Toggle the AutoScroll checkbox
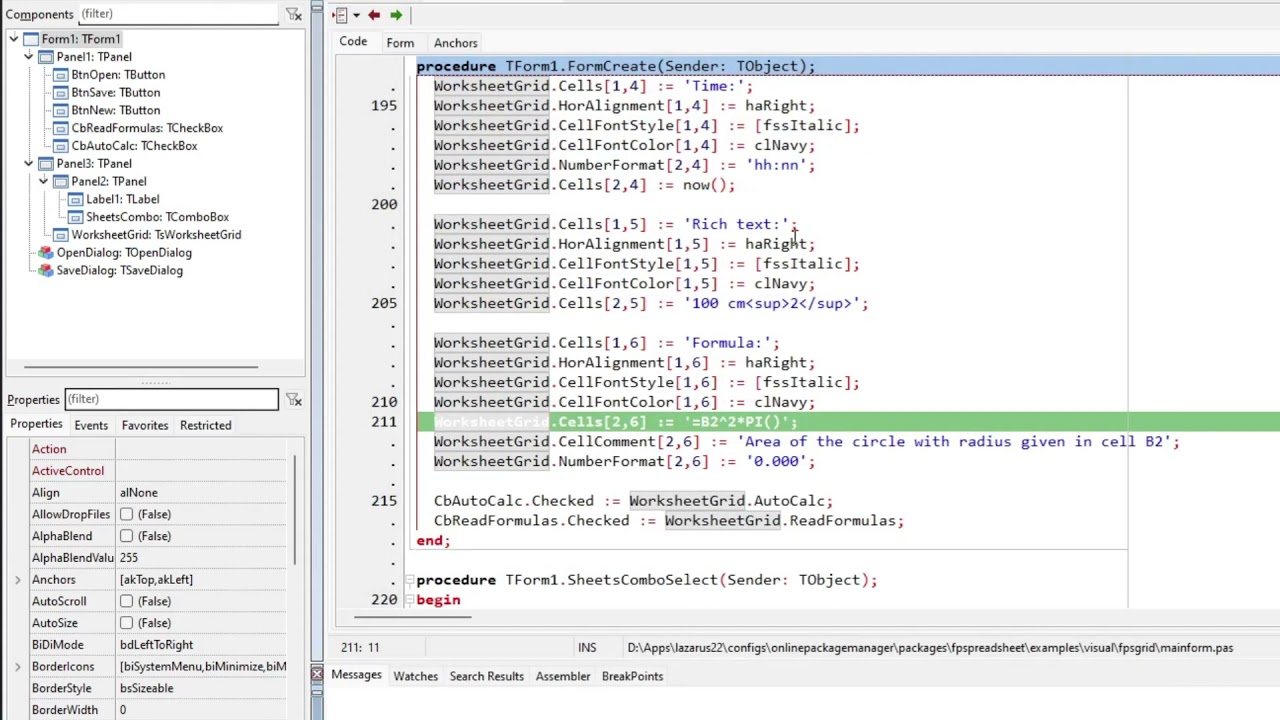 point(126,601)
